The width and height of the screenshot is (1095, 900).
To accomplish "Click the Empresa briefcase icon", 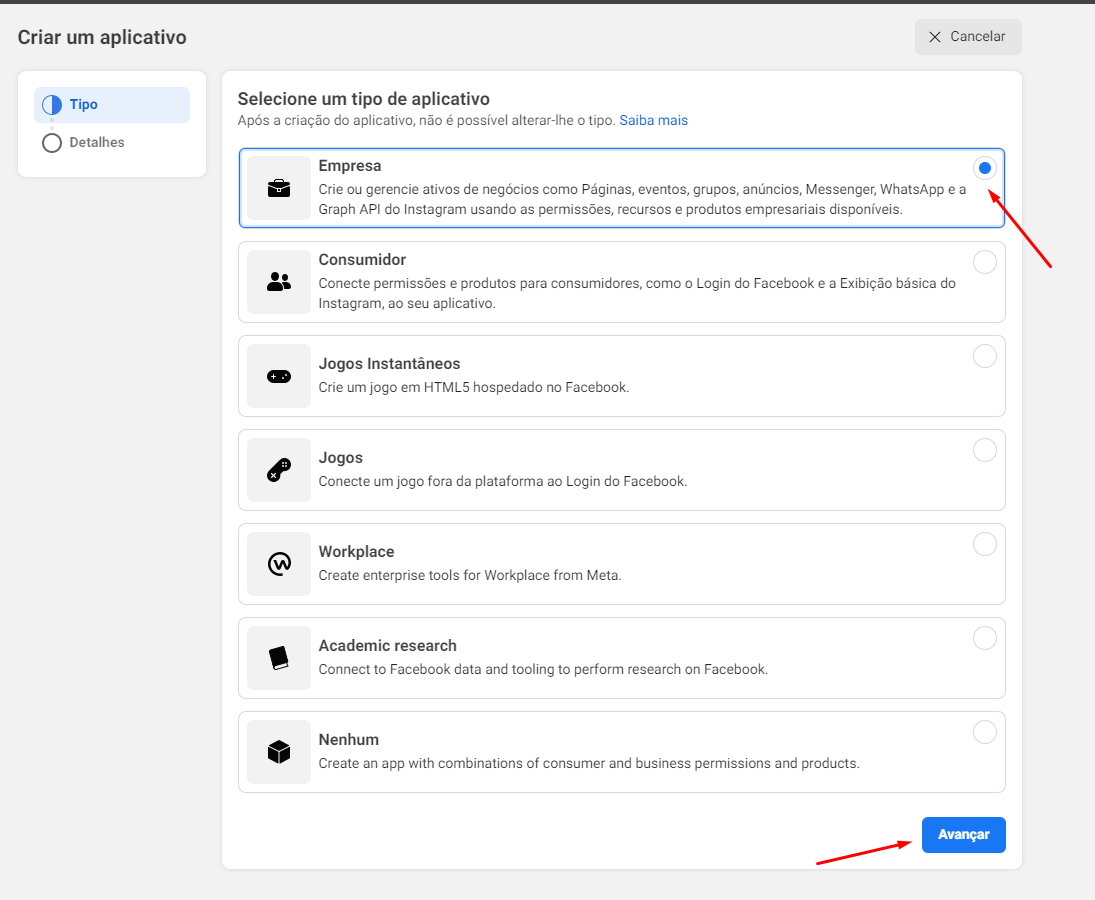I will (x=279, y=189).
